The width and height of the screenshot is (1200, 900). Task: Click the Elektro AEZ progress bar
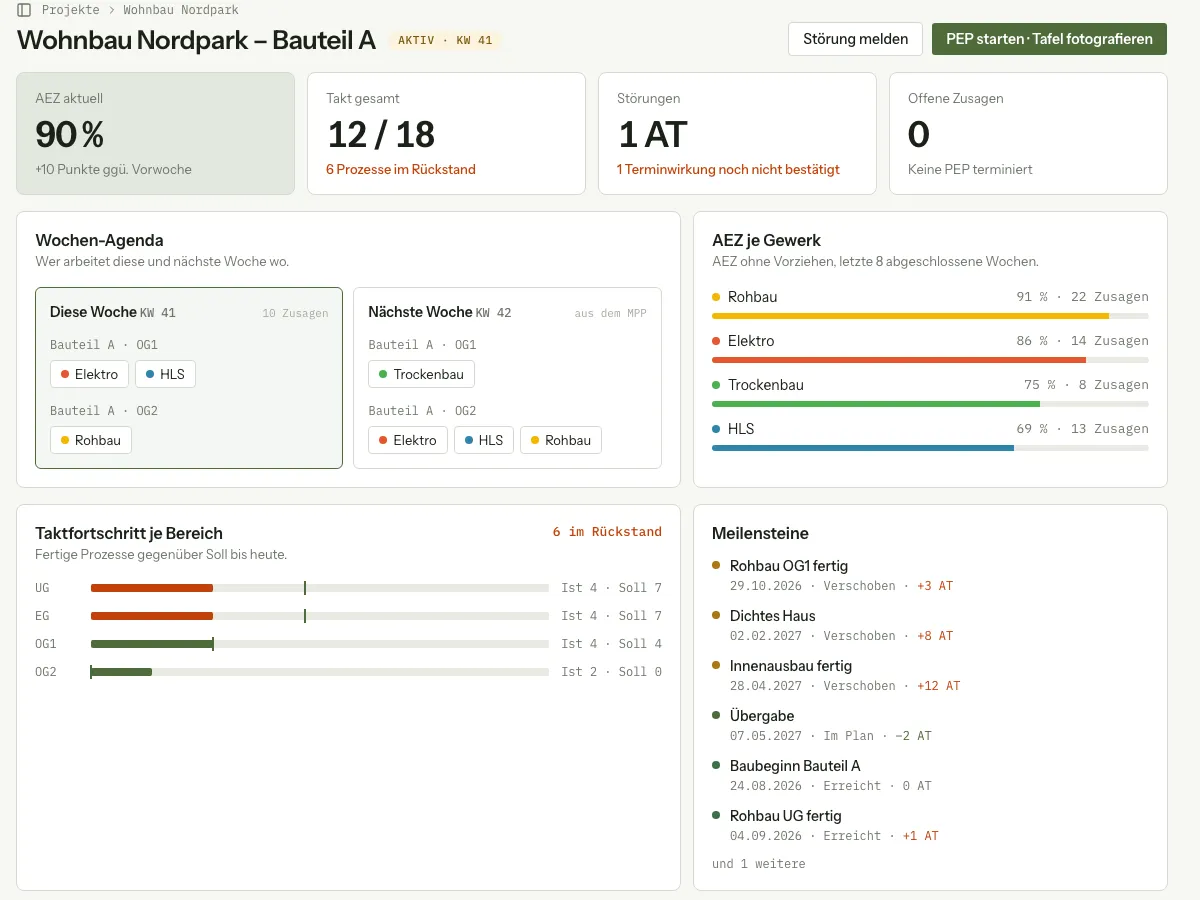click(930, 360)
